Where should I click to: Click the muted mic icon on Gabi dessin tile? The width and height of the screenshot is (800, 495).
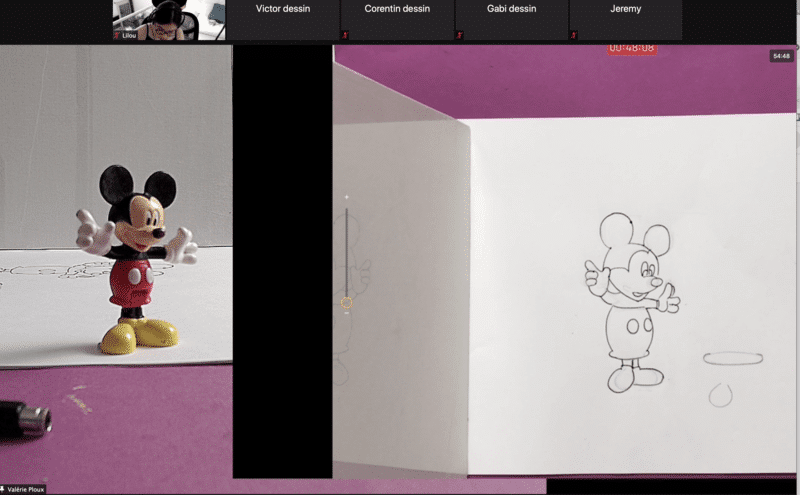[459, 35]
